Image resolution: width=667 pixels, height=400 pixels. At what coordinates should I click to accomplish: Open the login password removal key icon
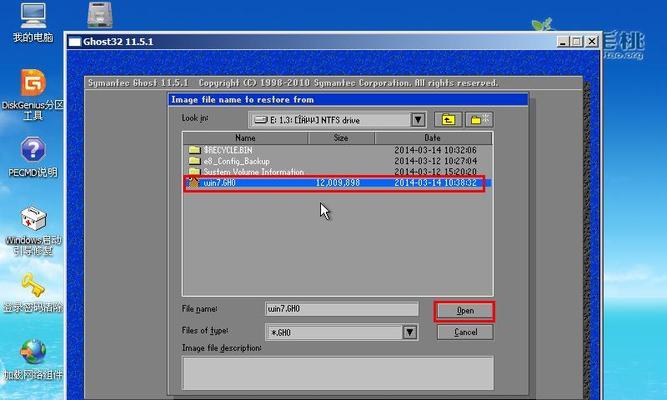point(33,285)
